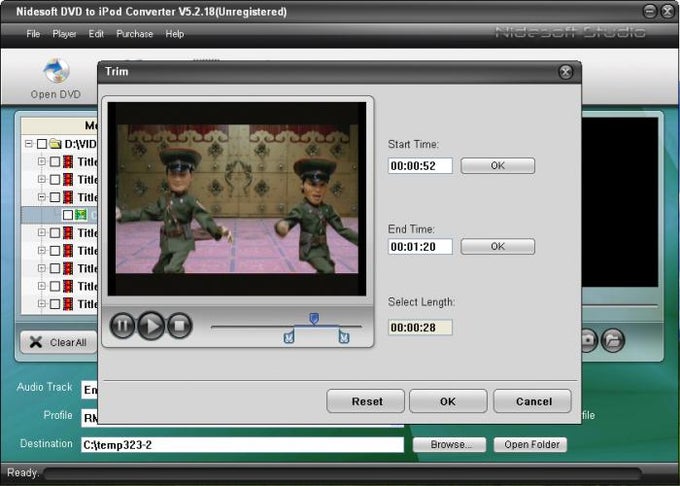Click the bottom OK button in Trim dialog
680x486 pixels.
[x=448, y=401]
